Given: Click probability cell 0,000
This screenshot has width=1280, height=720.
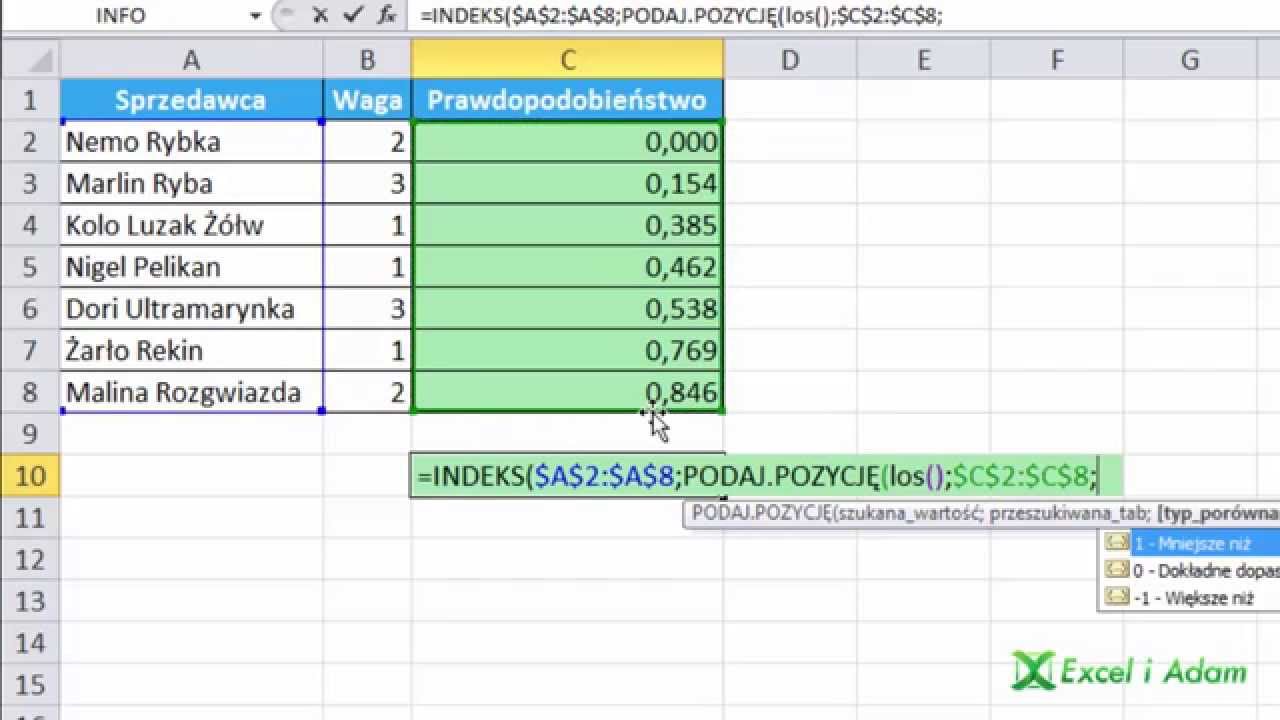Looking at the screenshot, I should 567,142.
